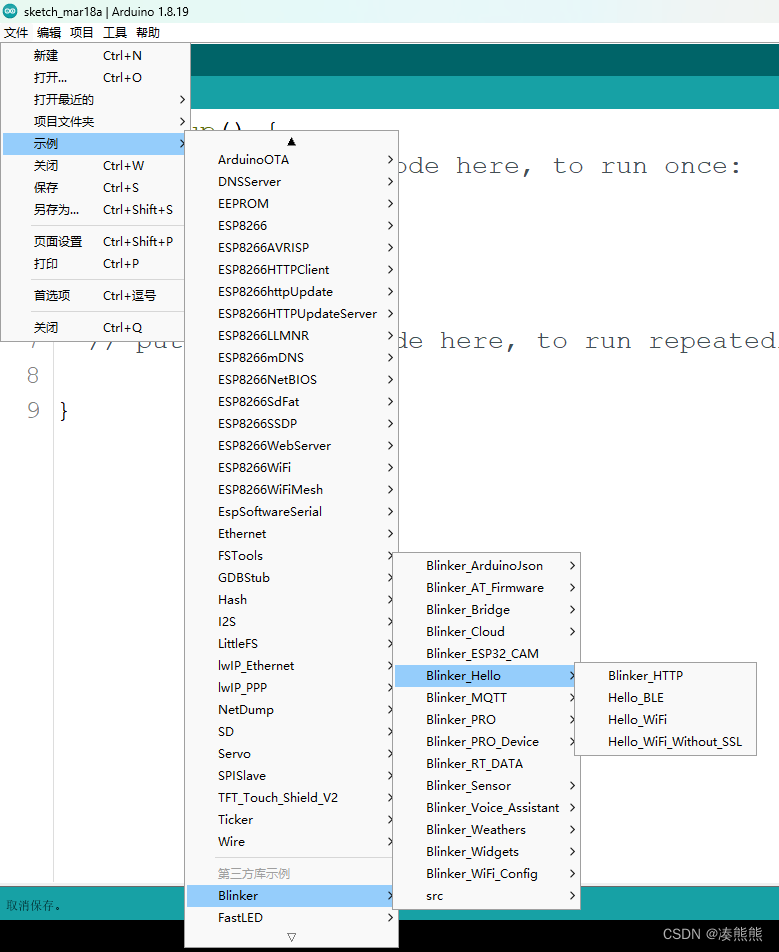Expand 项目文件夹 submenu
Image resolution: width=779 pixels, height=952 pixels.
click(96, 121)
